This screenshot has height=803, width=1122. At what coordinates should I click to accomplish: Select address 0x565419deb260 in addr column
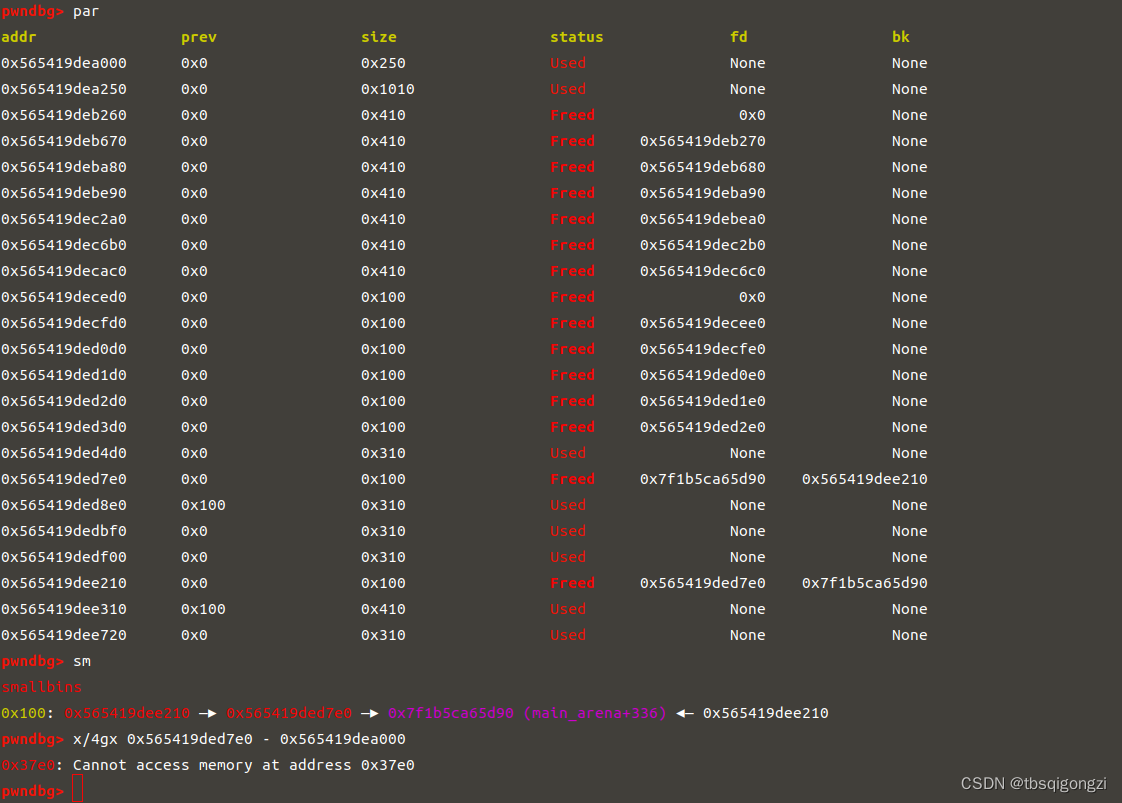click(x=64, y=115)
